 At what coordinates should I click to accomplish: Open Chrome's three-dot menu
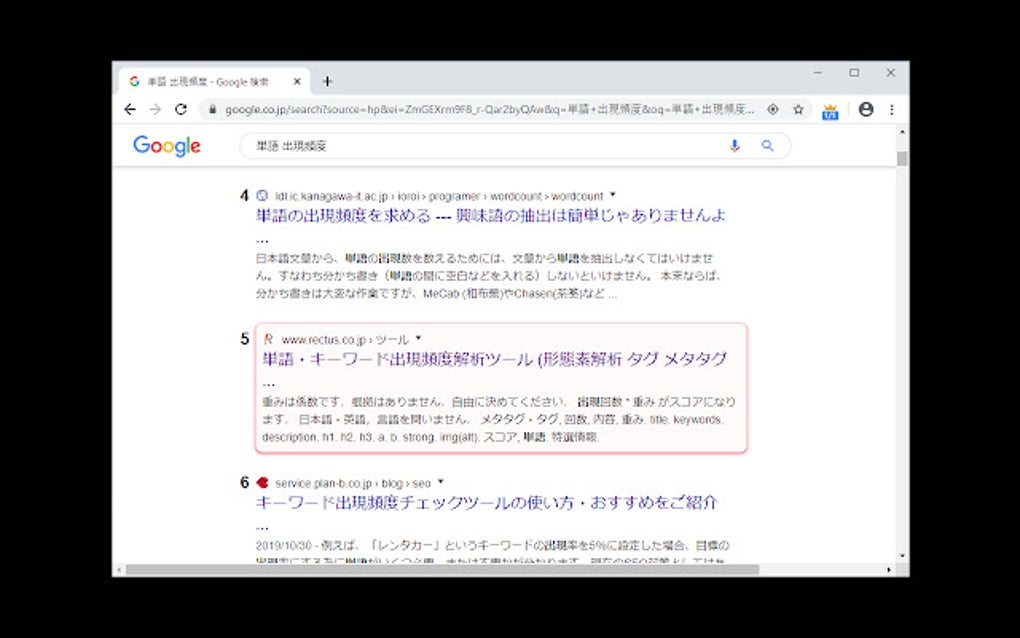coord(892,109)
